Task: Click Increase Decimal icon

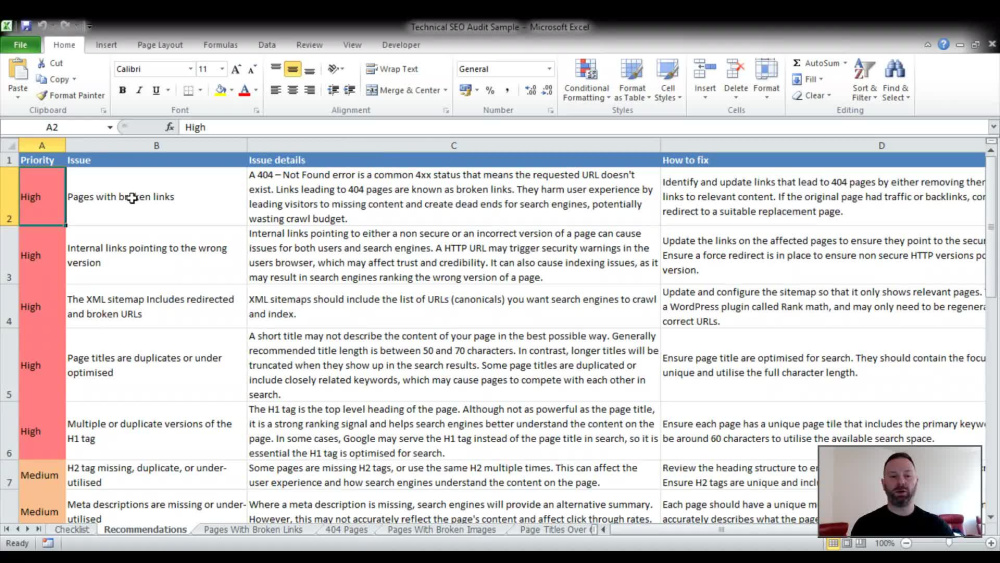Action: pos(530,91)
